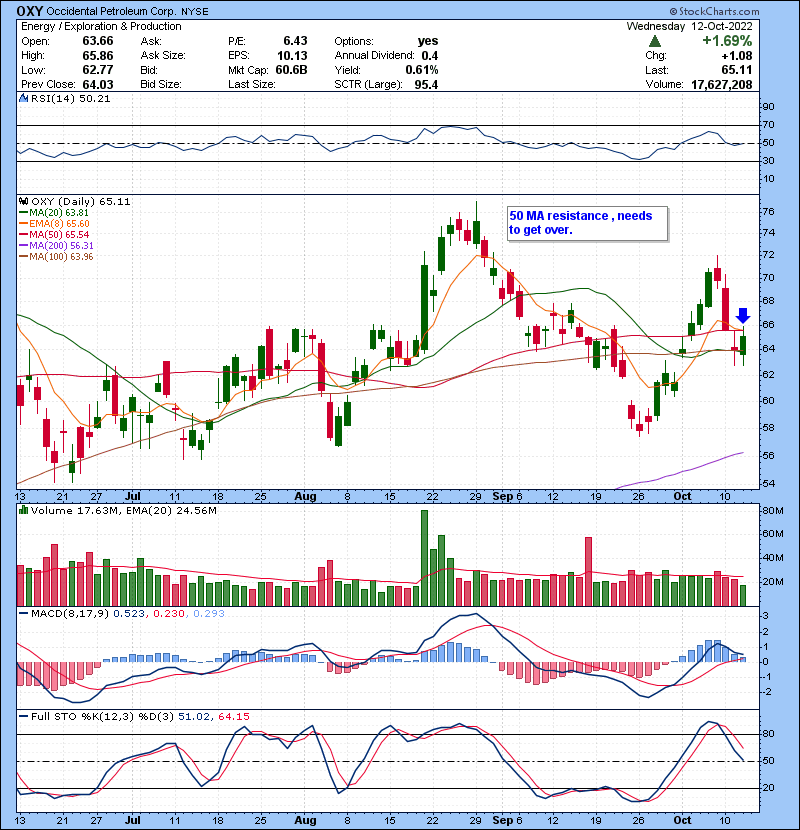Click the Prev Close value 64.03
The width and height of the screenshot is (800, 830).
pos(97,84)
